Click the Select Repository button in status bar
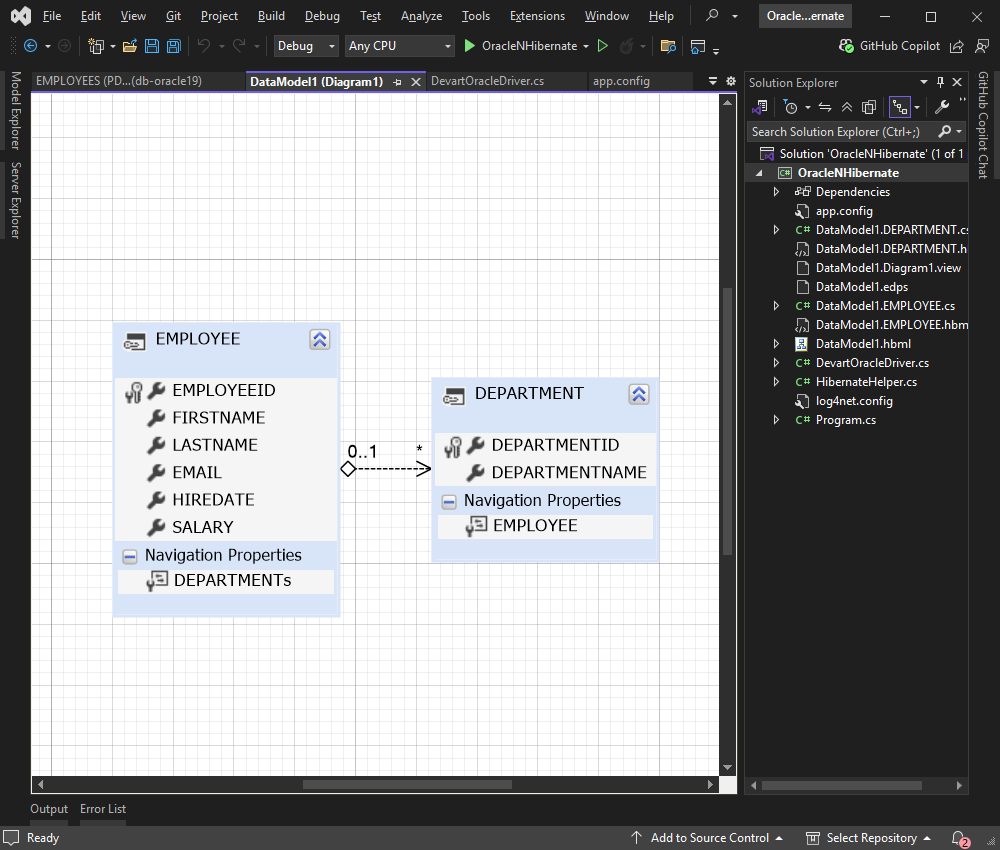 coord(869,837)
